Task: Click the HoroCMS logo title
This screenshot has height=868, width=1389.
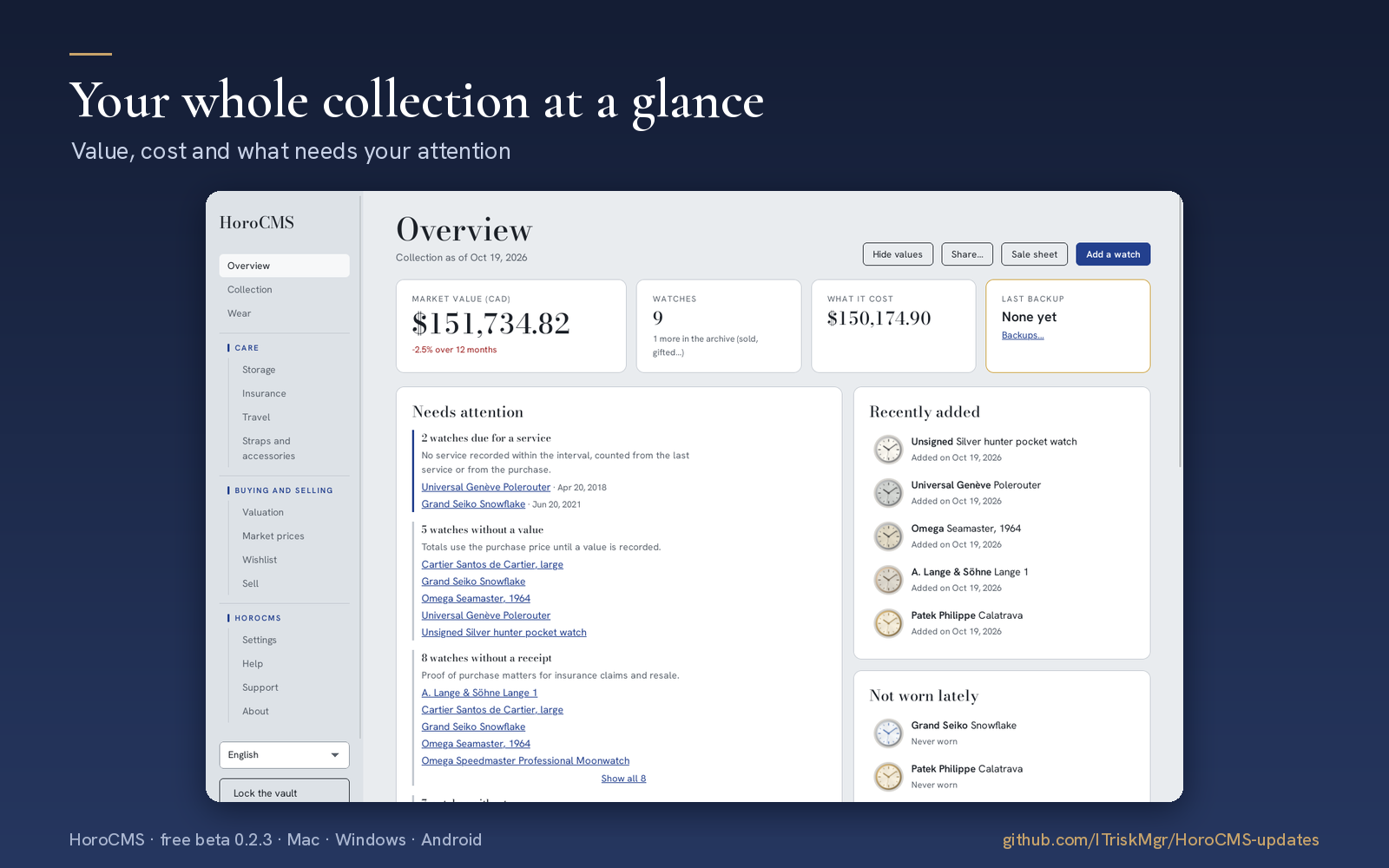Action: point(257,223)
